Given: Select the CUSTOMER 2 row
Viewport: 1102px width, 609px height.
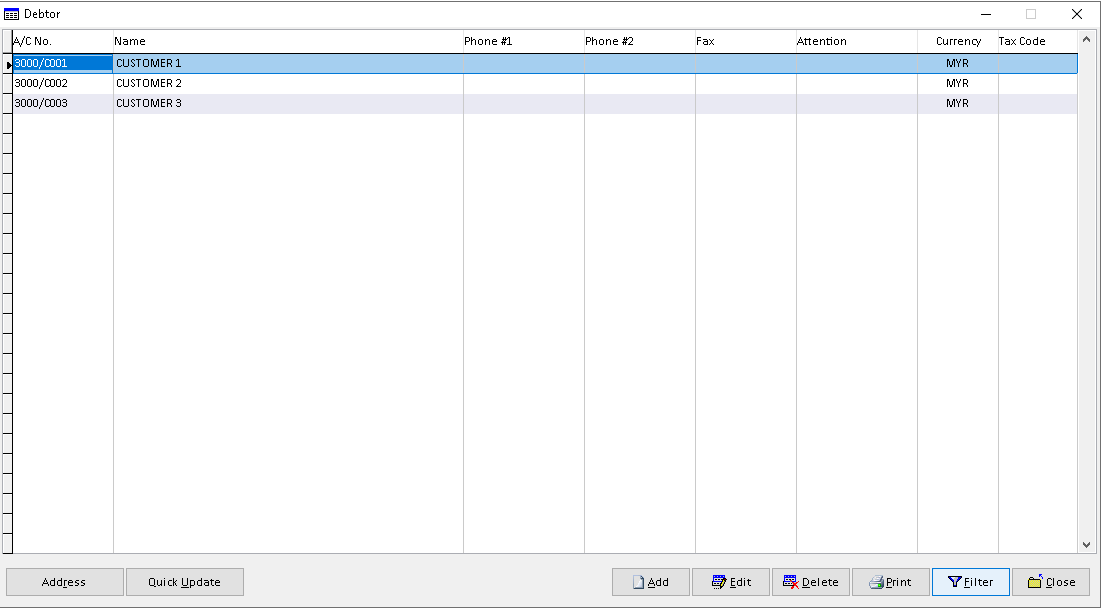Looking at the screenshot, I should click(149, 83).
